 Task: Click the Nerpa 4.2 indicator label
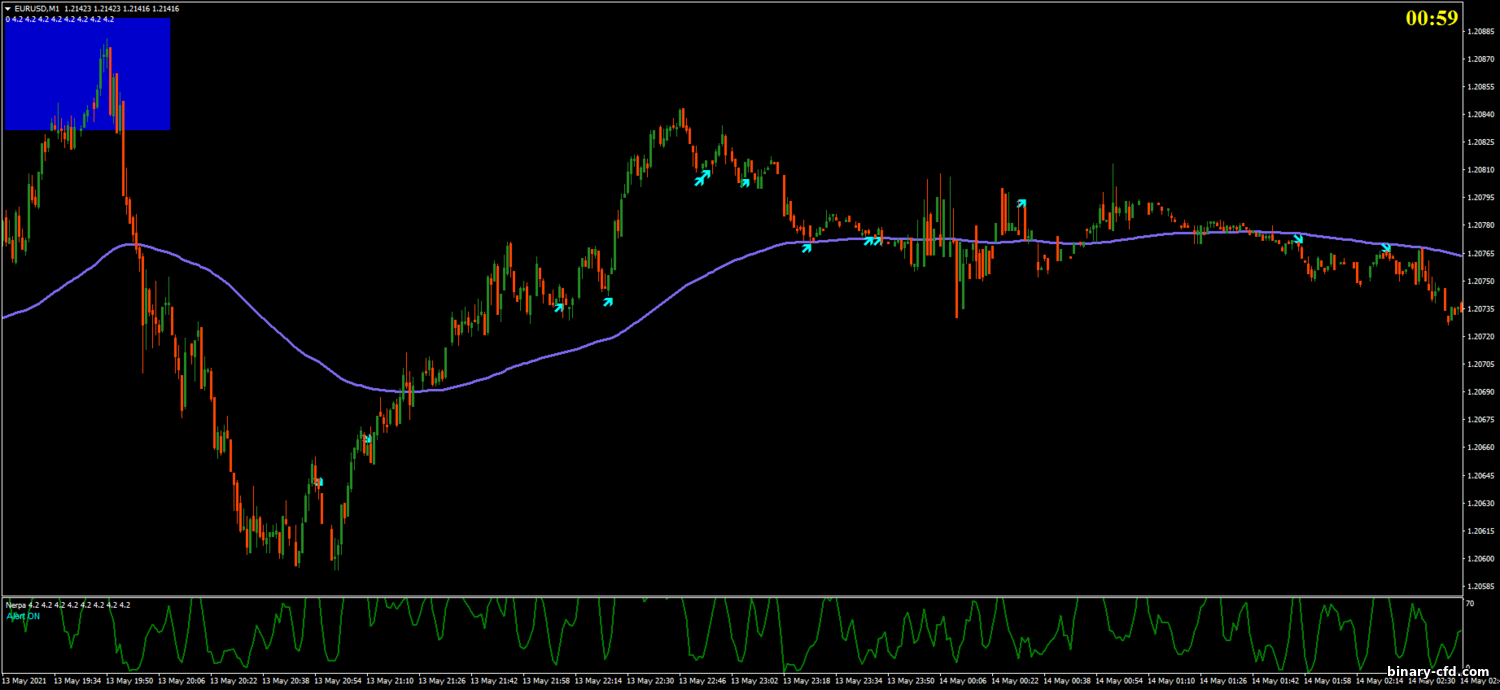click(68, 605)
